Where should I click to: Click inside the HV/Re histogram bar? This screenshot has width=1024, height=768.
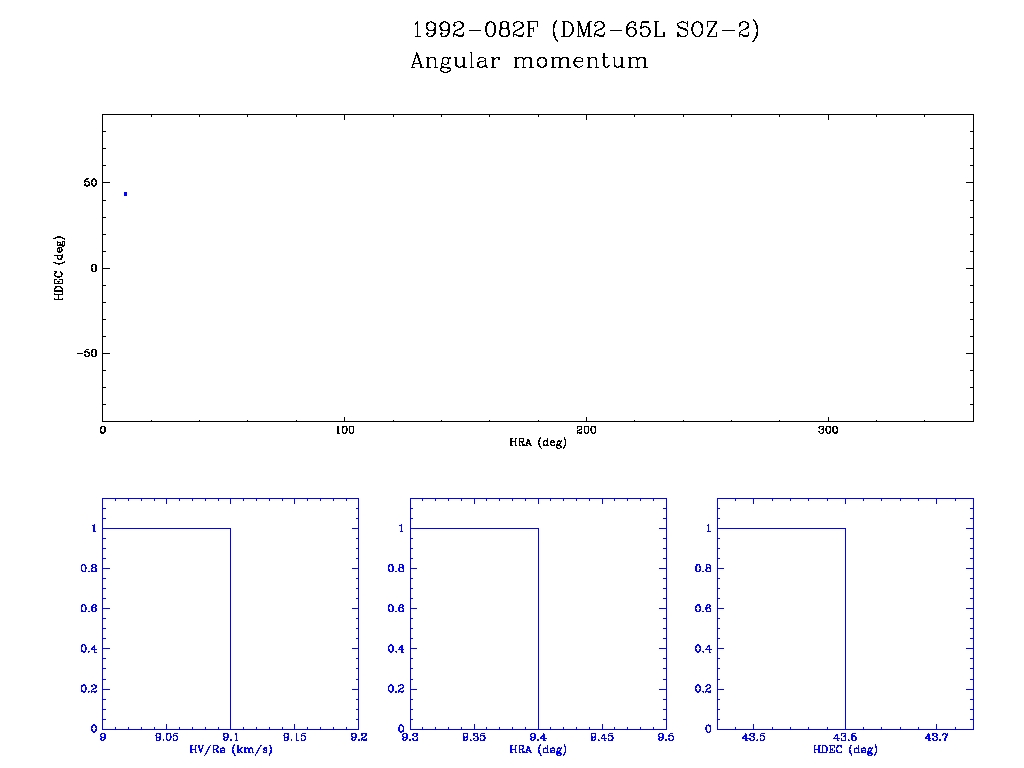166,628
